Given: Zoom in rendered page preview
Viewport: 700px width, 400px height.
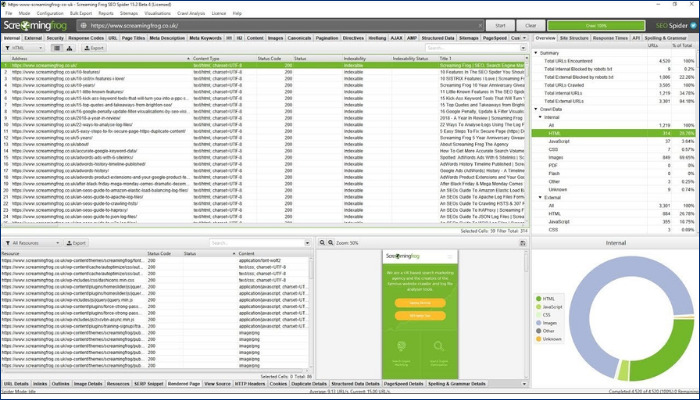Looking at the screenshot, I should coord(331,242).
